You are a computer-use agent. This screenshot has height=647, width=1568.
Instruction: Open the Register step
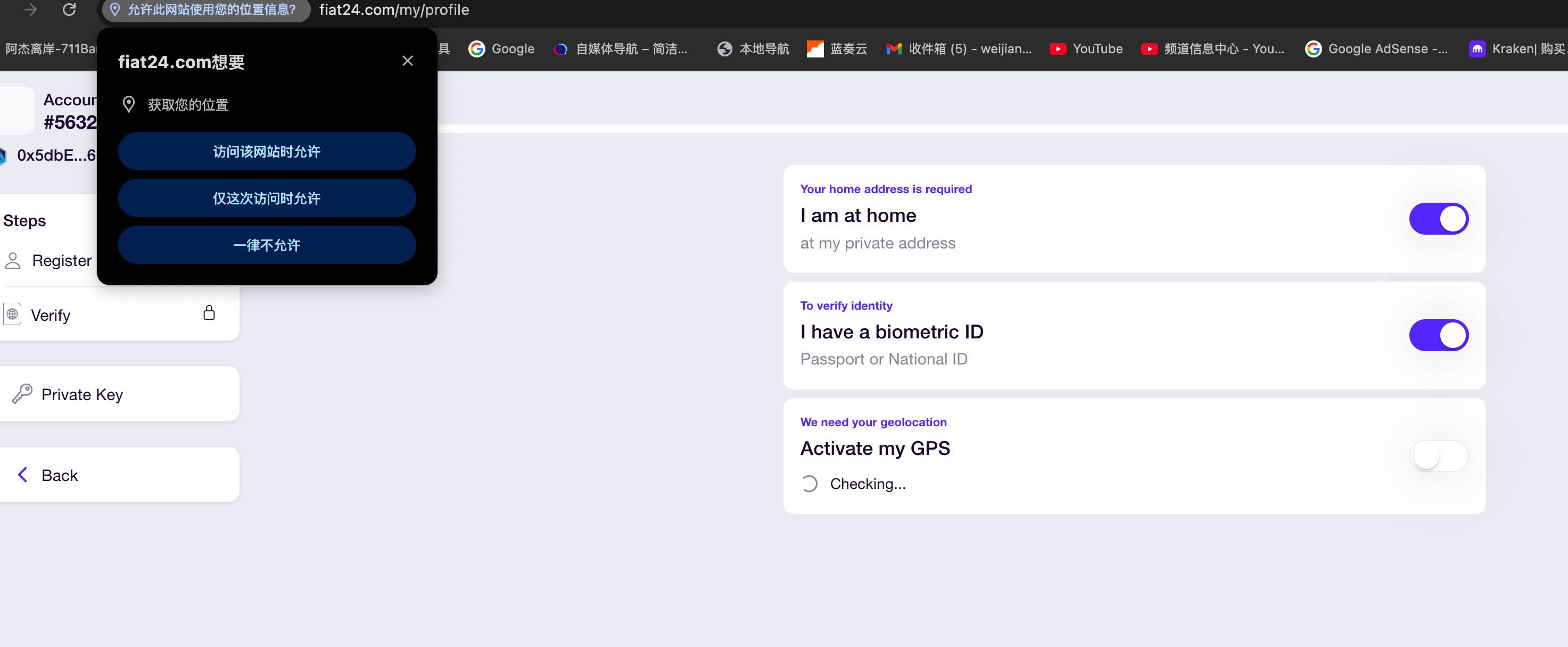pos(61,261)
